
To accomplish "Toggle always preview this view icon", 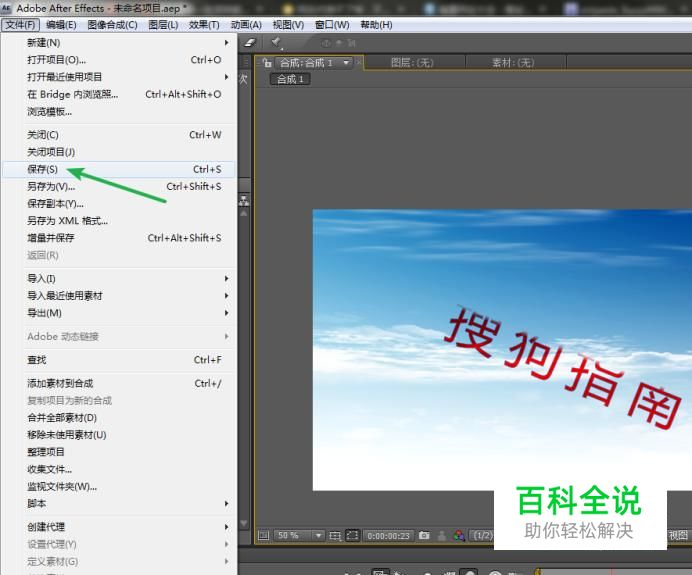I will 263,535.
